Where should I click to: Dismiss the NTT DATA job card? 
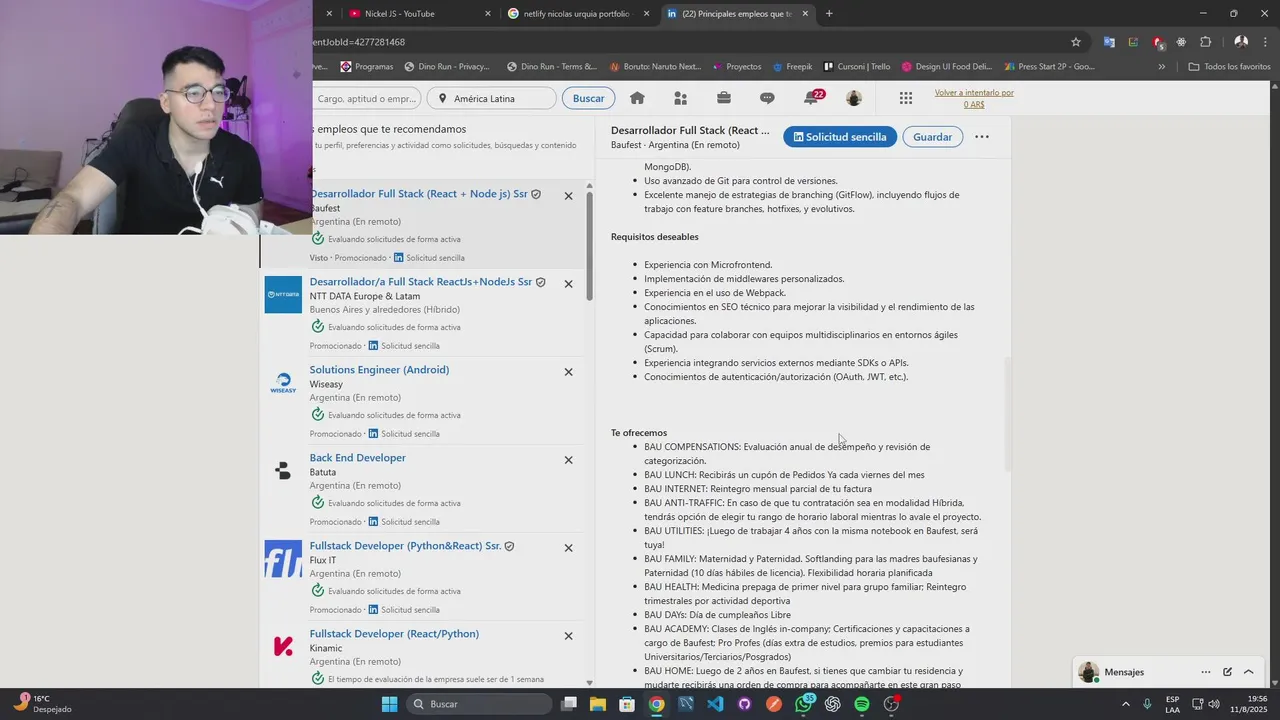(x=568, y=284)
